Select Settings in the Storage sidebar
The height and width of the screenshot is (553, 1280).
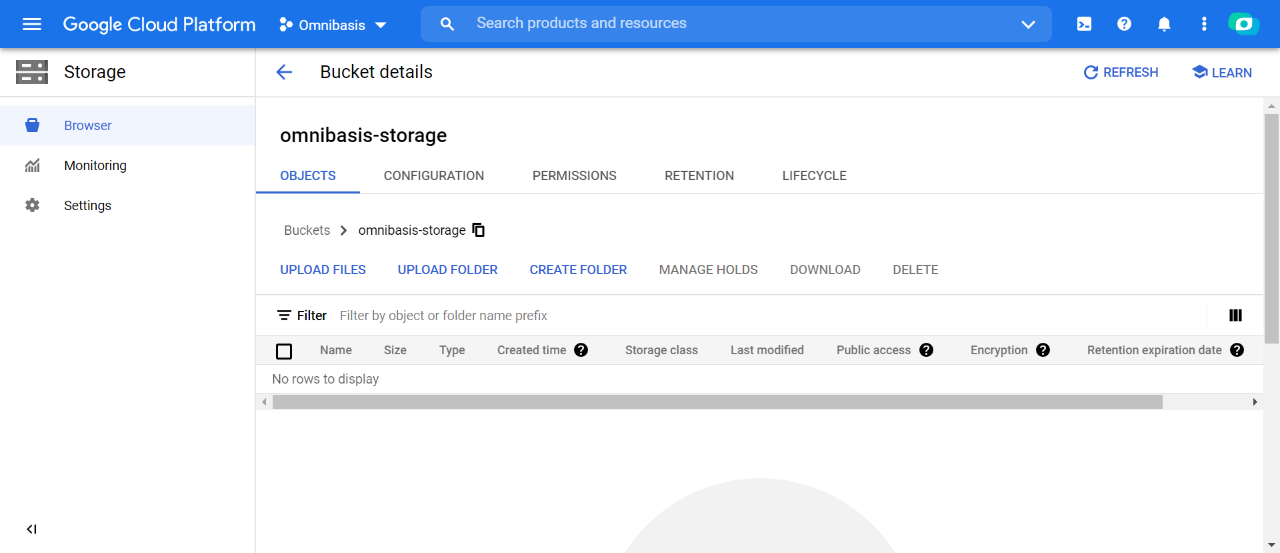[128, 205]
